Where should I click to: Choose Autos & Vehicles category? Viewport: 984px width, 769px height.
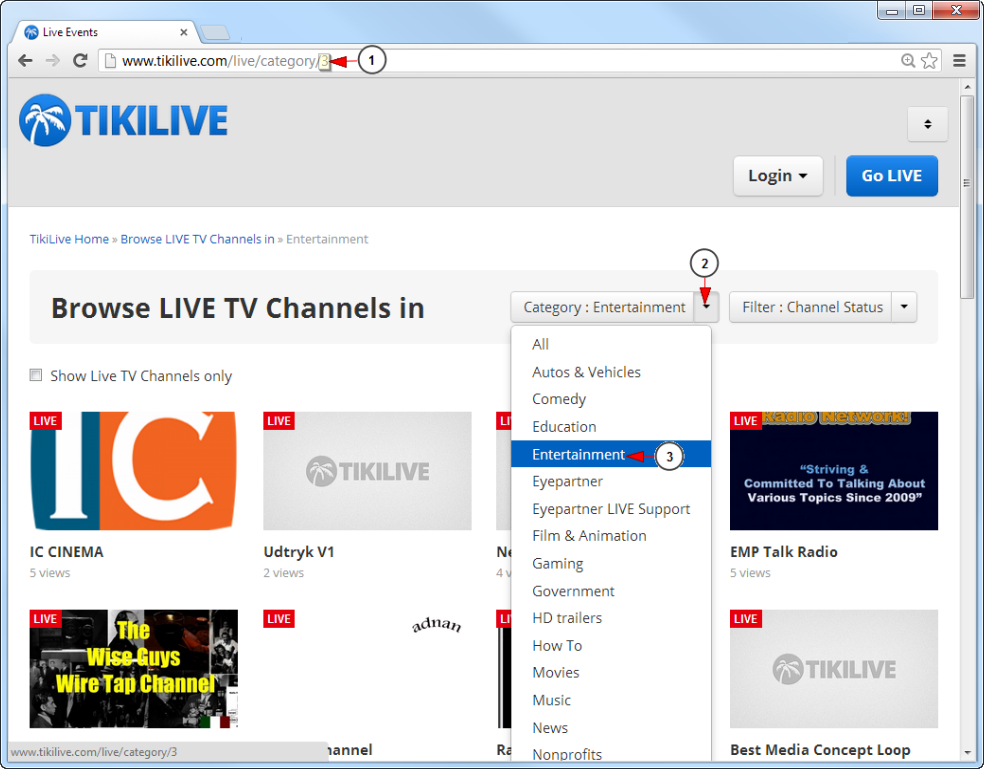click(x=611, y=372)
